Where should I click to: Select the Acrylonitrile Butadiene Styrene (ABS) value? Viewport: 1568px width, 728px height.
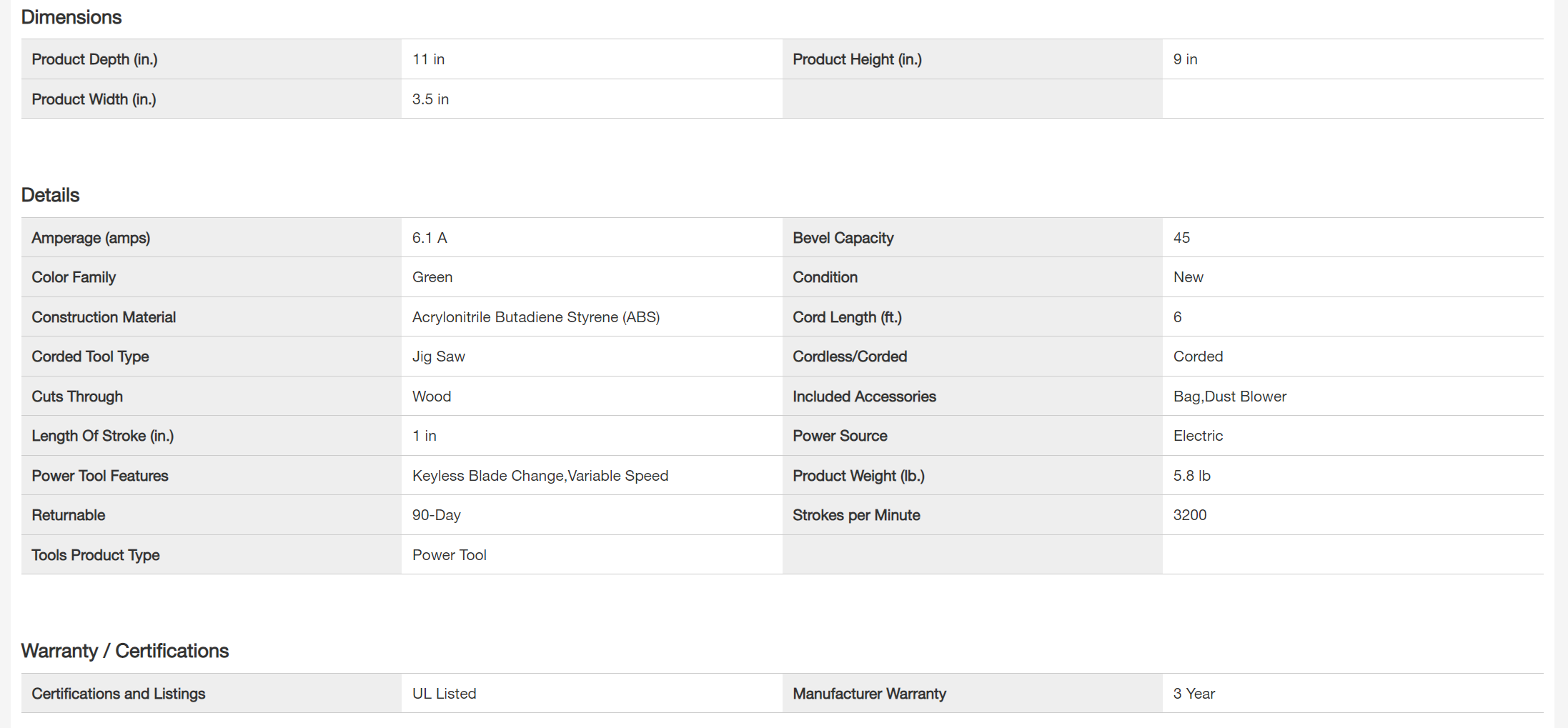pos(535,317)
